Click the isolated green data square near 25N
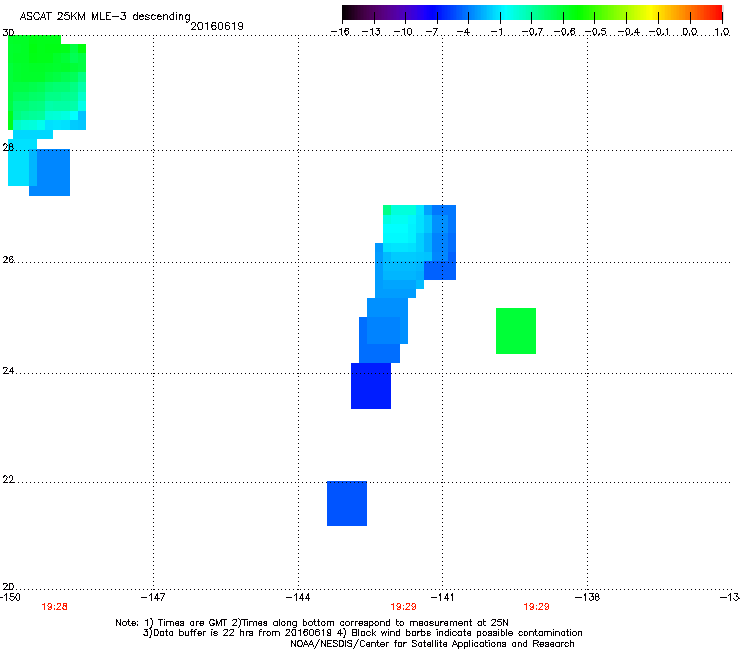This screenshot has height=650, width=740. (x=516, y=331)
